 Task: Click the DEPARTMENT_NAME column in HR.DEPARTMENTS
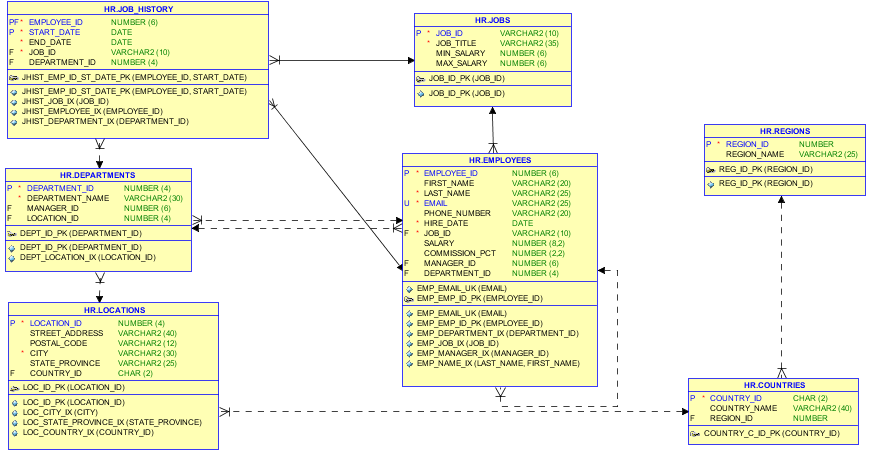(x=68, y=198)
